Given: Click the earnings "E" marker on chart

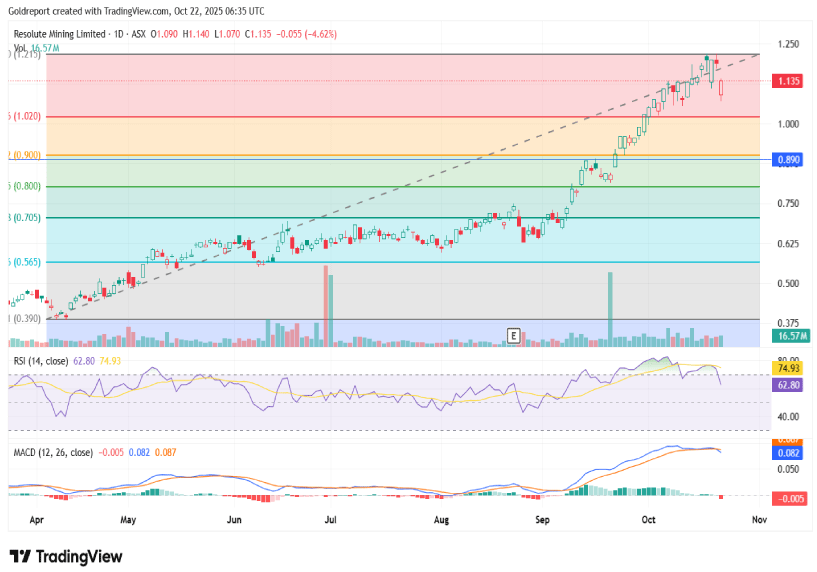Looking at the screenshot, I should (x=514, y=335).
